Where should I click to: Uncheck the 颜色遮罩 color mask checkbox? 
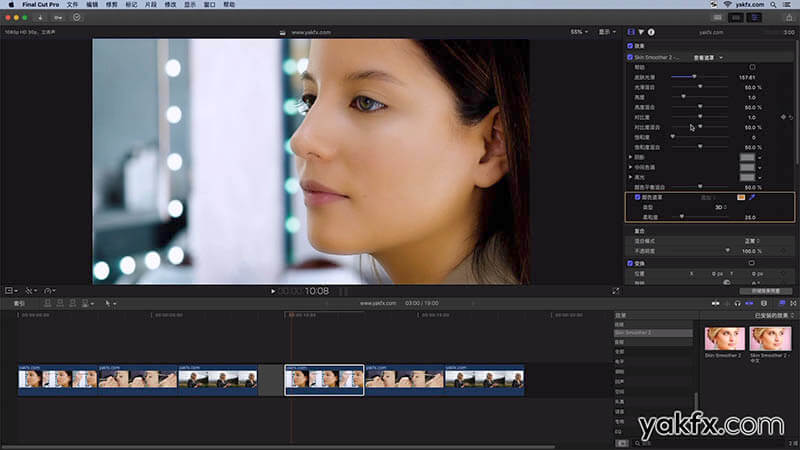(x=637, y=197)
